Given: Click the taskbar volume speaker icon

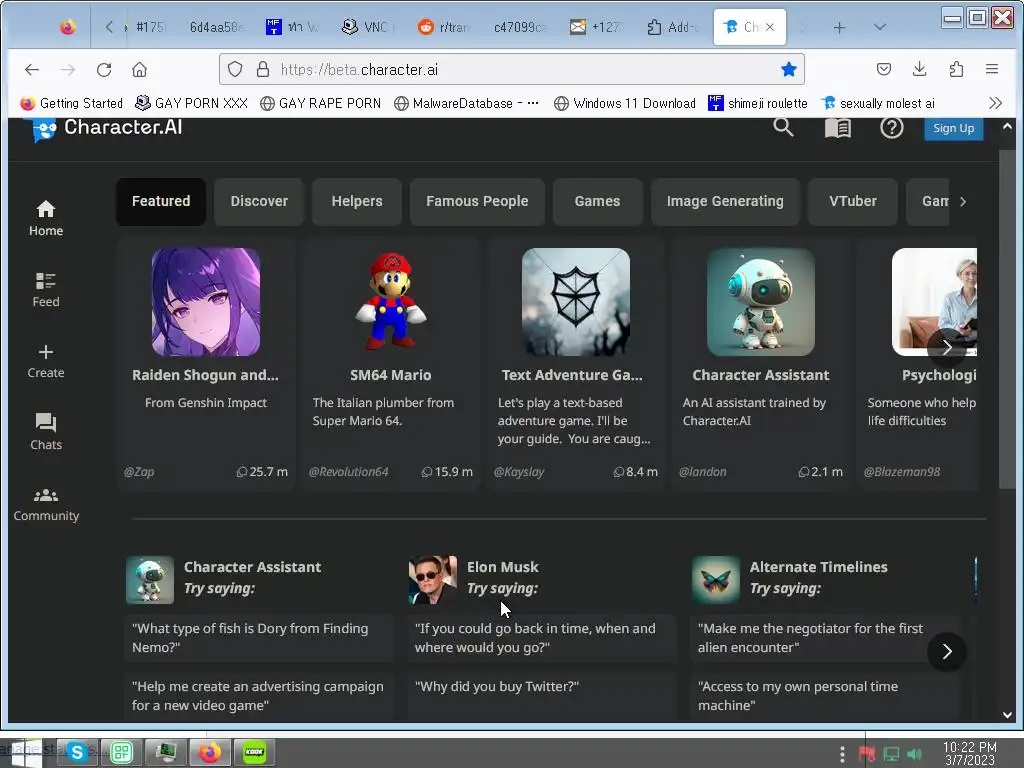Looking at the screenshot, I should [914, 754].
